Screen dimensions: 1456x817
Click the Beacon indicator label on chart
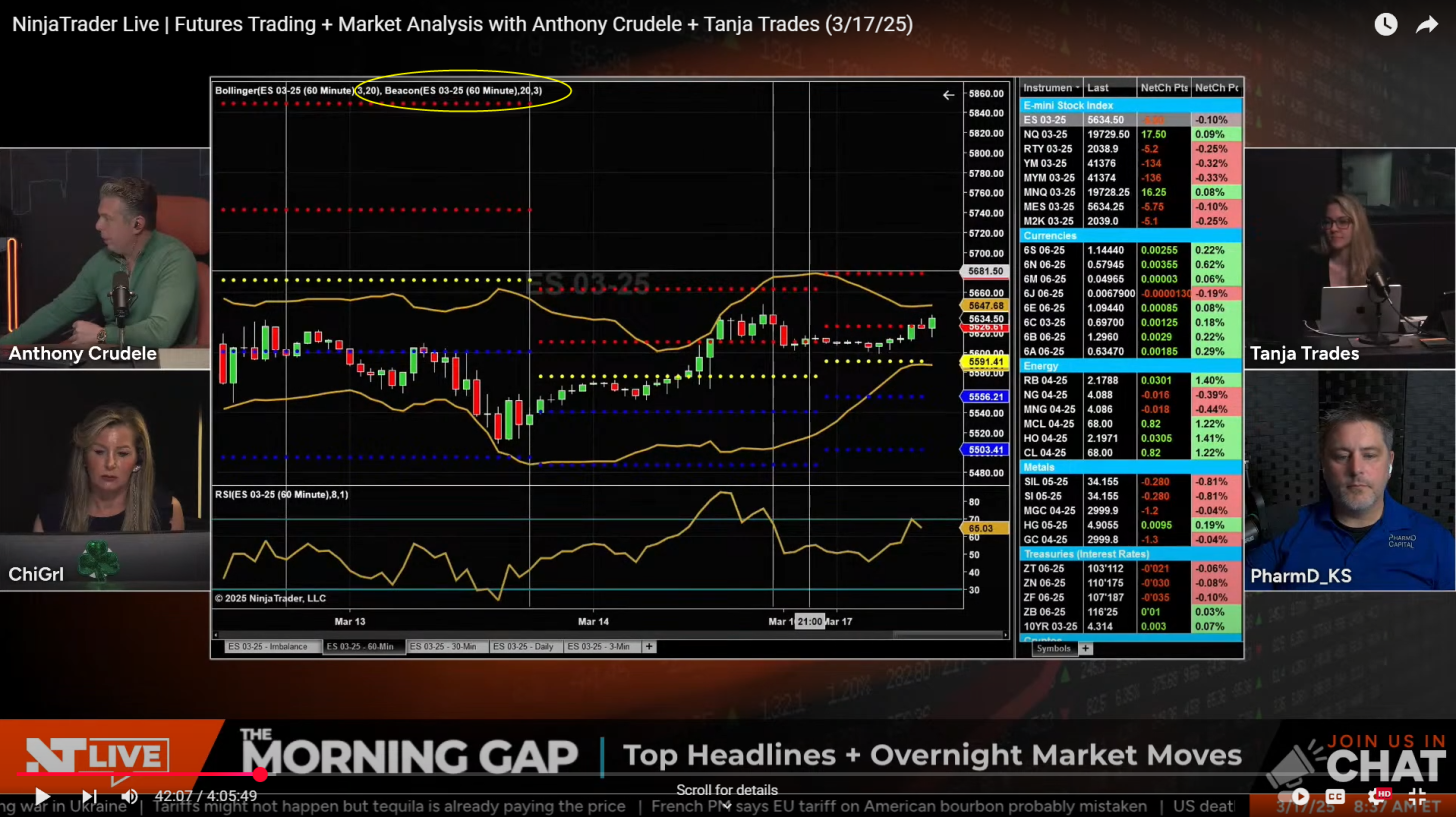[464, 91]
